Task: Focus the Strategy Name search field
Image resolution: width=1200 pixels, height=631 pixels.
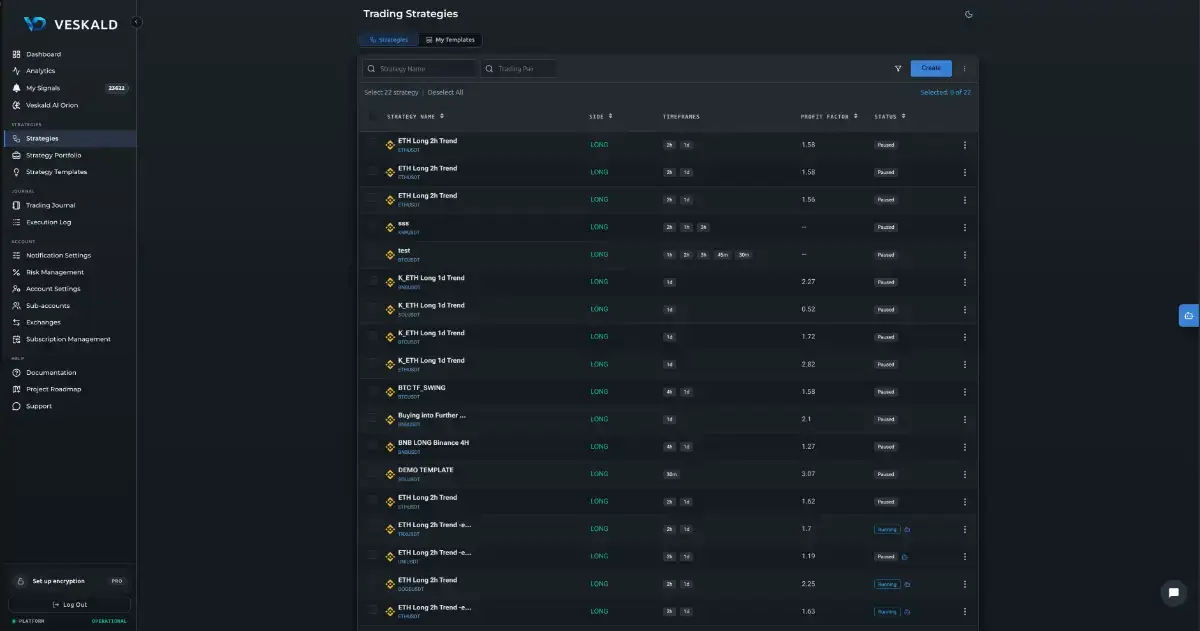Action: coord(420,69)
